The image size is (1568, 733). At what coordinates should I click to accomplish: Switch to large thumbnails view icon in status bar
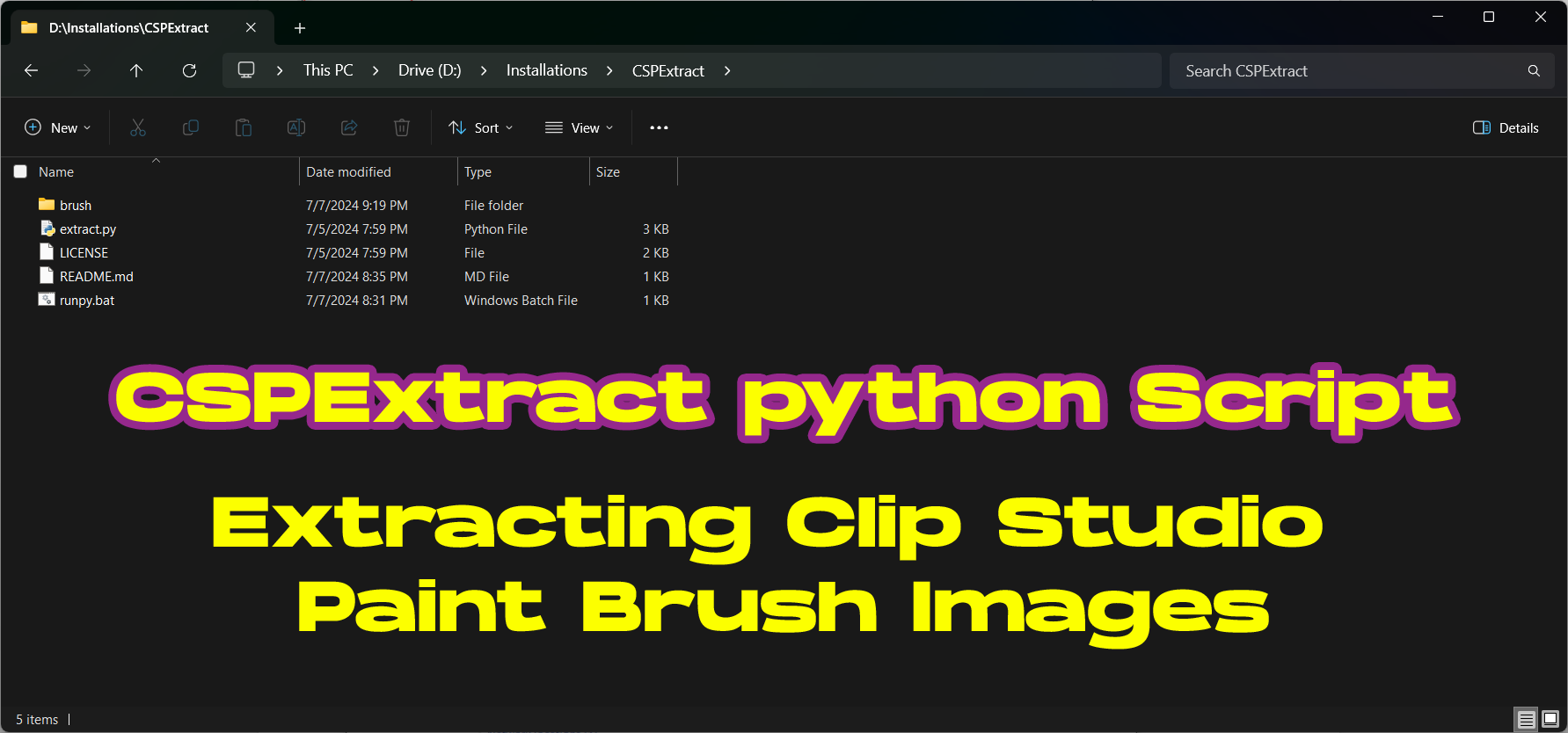pos(1550,720)
